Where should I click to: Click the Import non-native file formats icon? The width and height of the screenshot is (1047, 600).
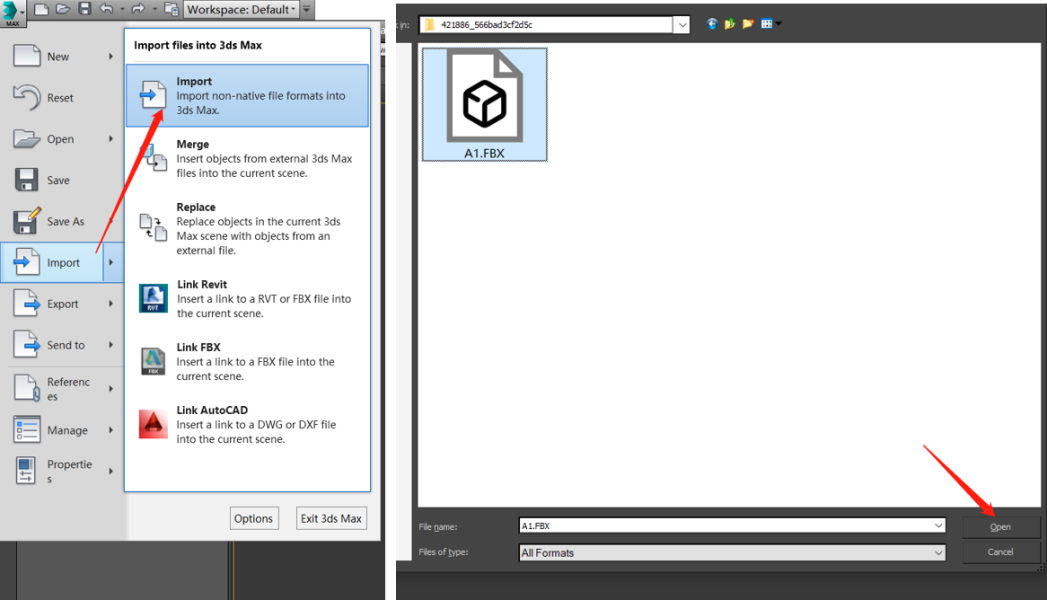(153, 95)
